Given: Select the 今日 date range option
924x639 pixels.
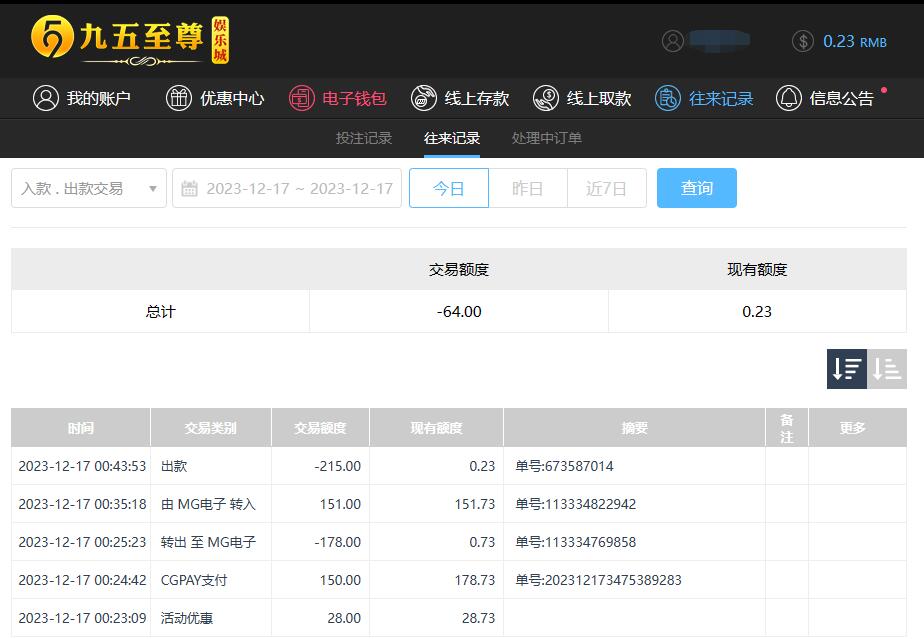Looking at the screenshot, I should (448, 188).
